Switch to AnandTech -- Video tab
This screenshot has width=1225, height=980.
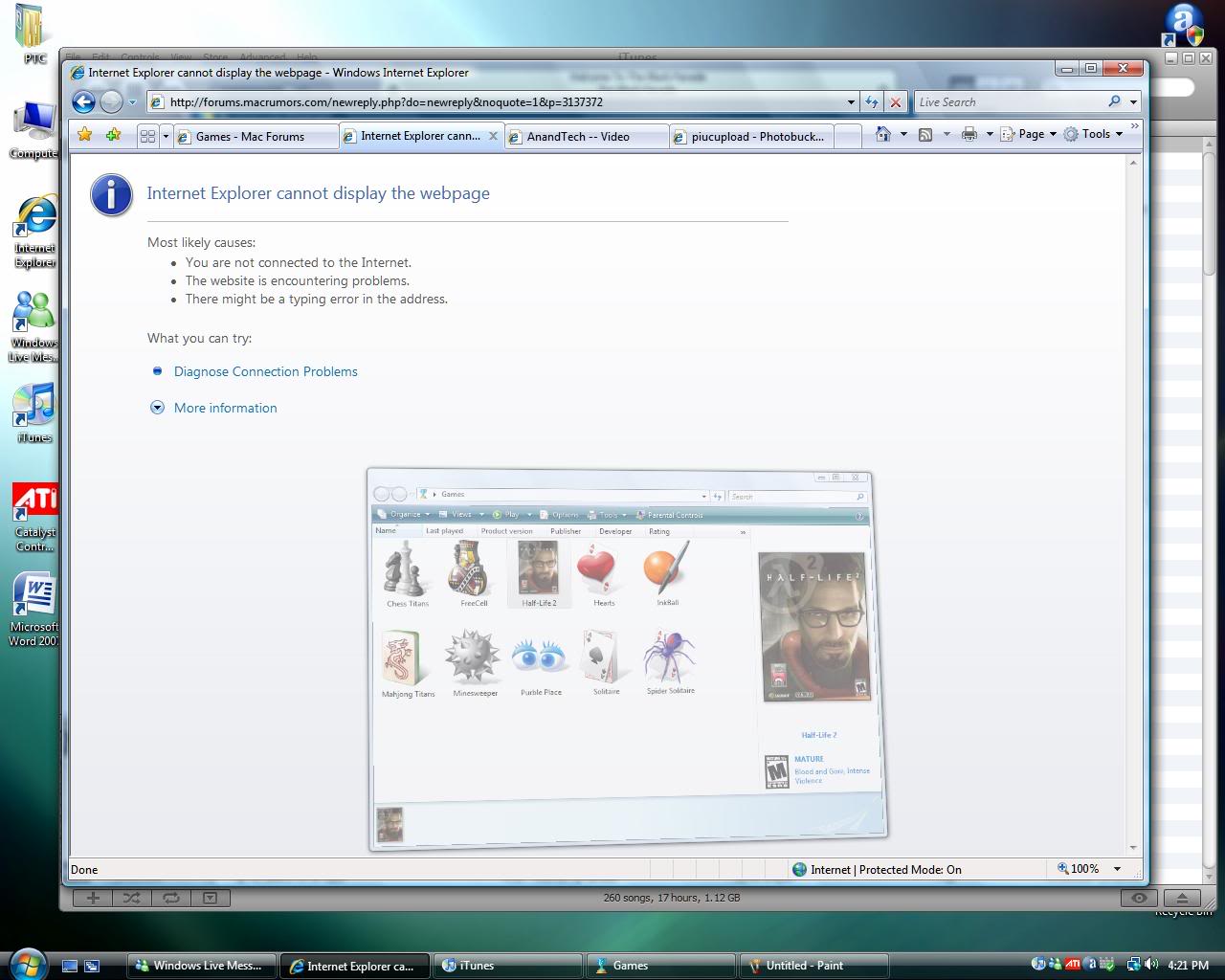click(x=587, y=137)
